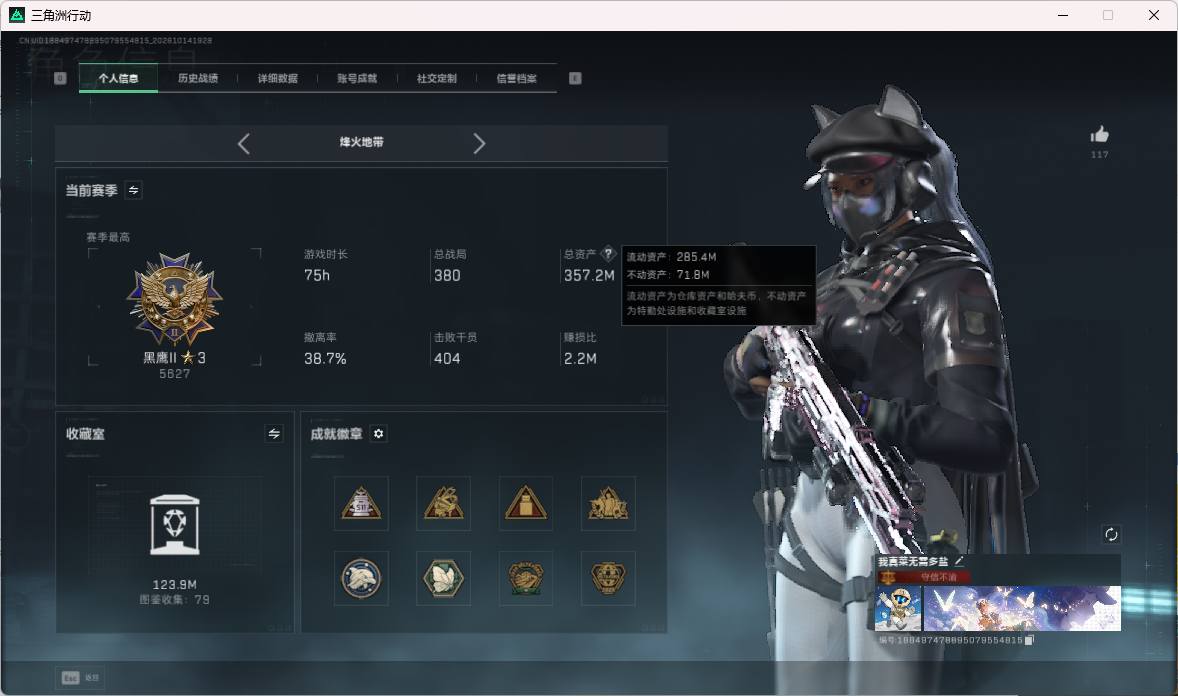Click the Esc 返回 back button

click(x=81, y=678)
